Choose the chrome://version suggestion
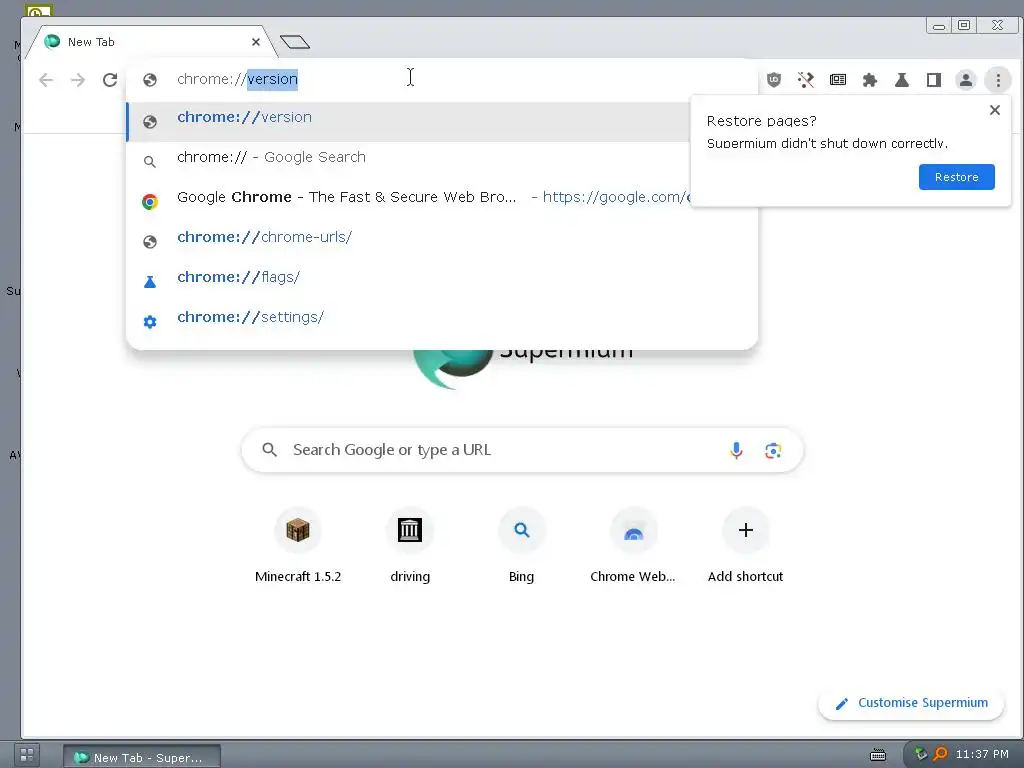Screen dimensions: 1024x768 tap(409, 121)
